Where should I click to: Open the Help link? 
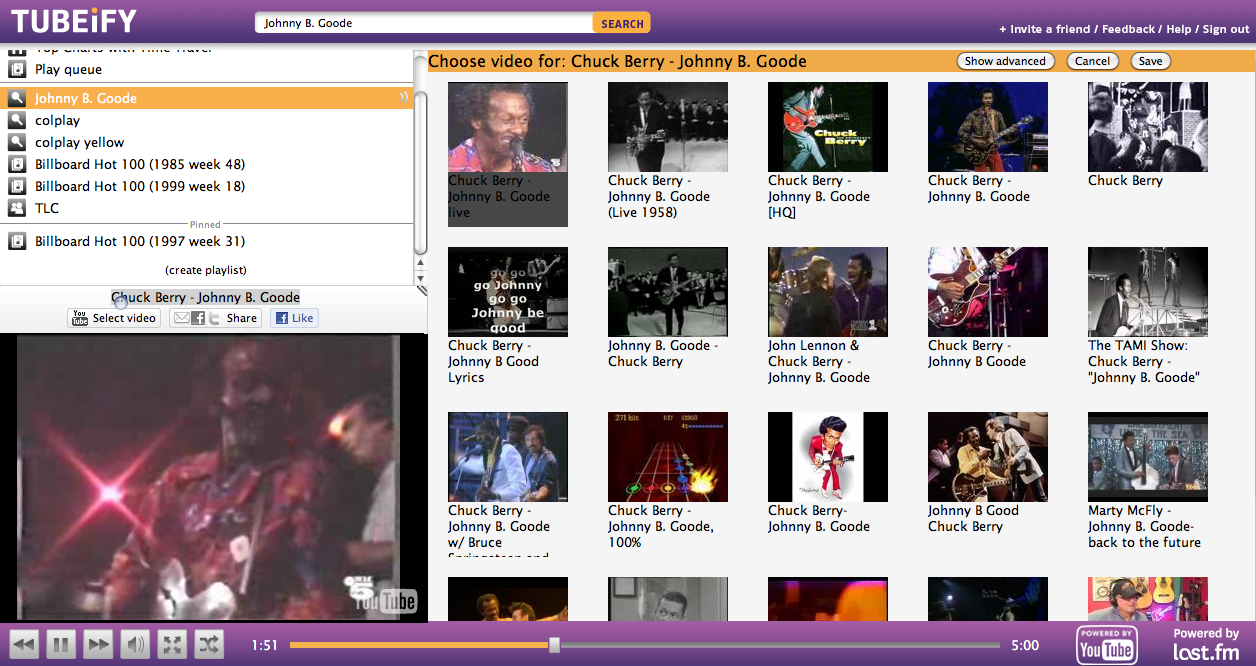(x=1178, y=29)
